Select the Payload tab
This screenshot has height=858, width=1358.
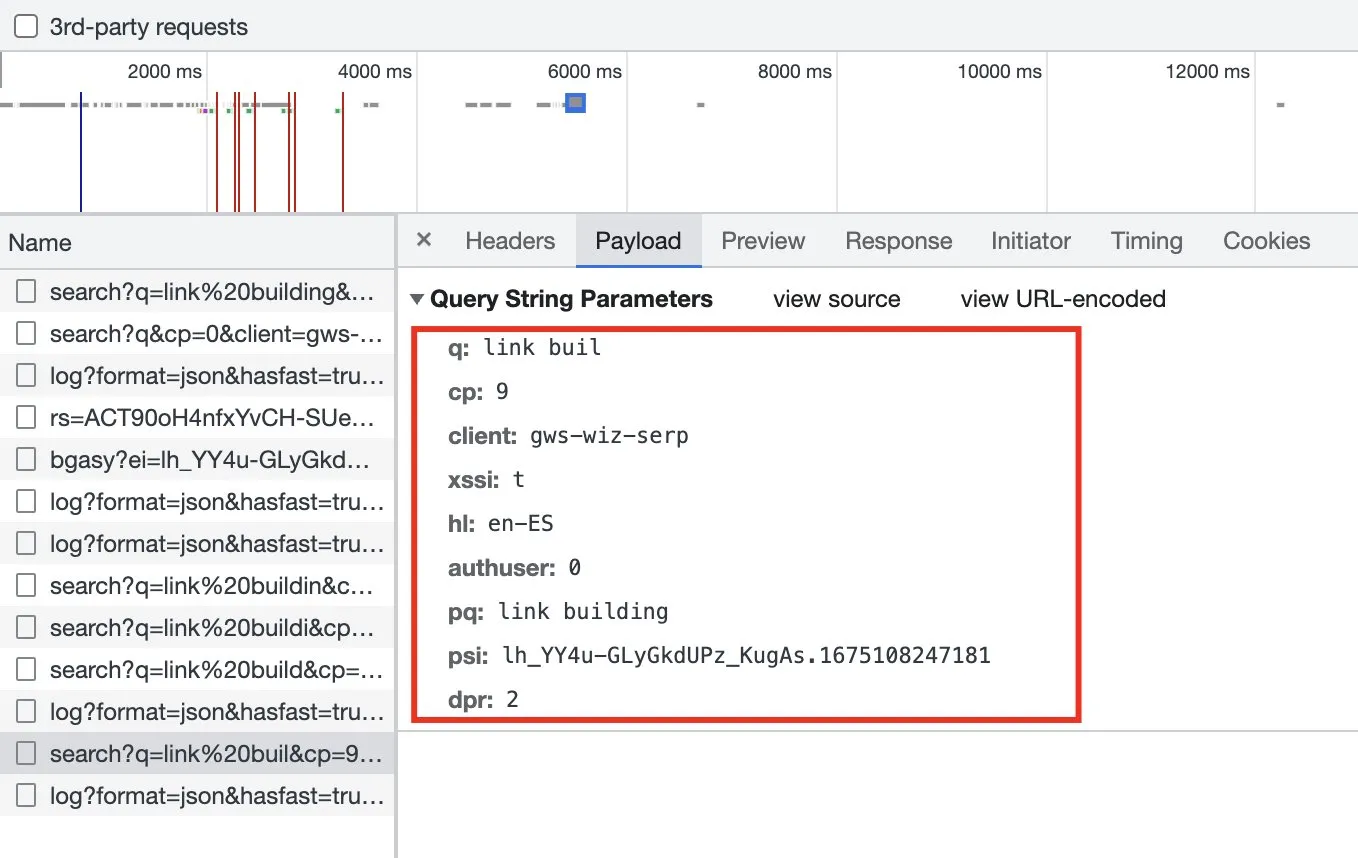638,241
